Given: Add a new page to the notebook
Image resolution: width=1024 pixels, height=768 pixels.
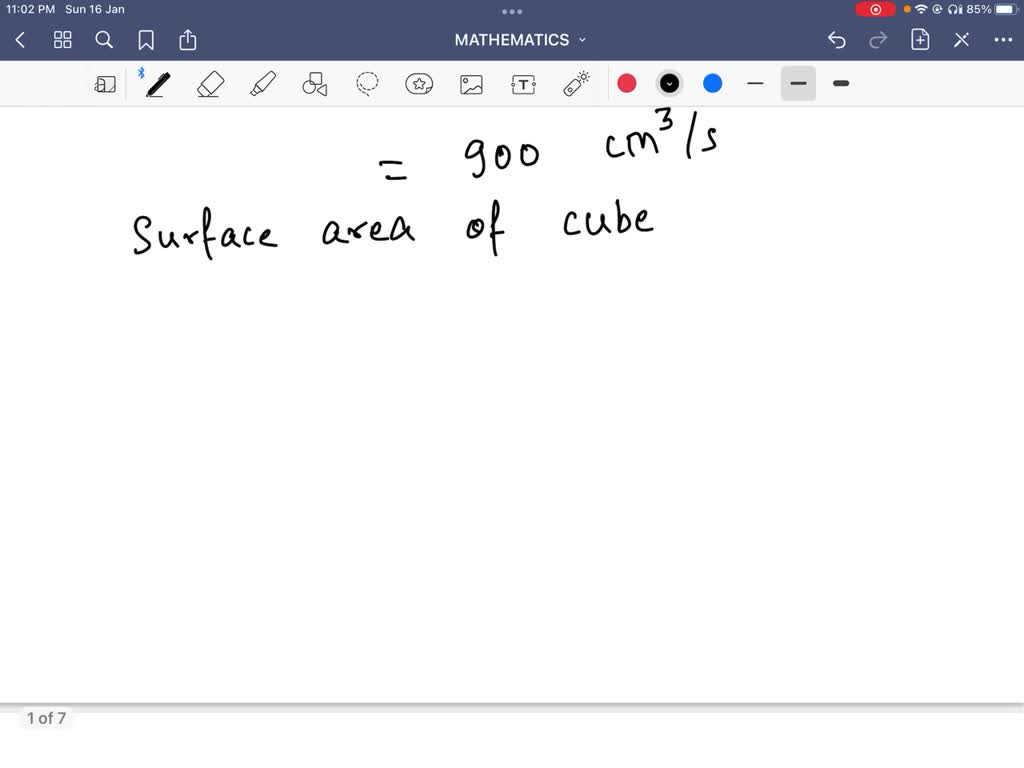Looking at the screenshot, I should point(919,40).
